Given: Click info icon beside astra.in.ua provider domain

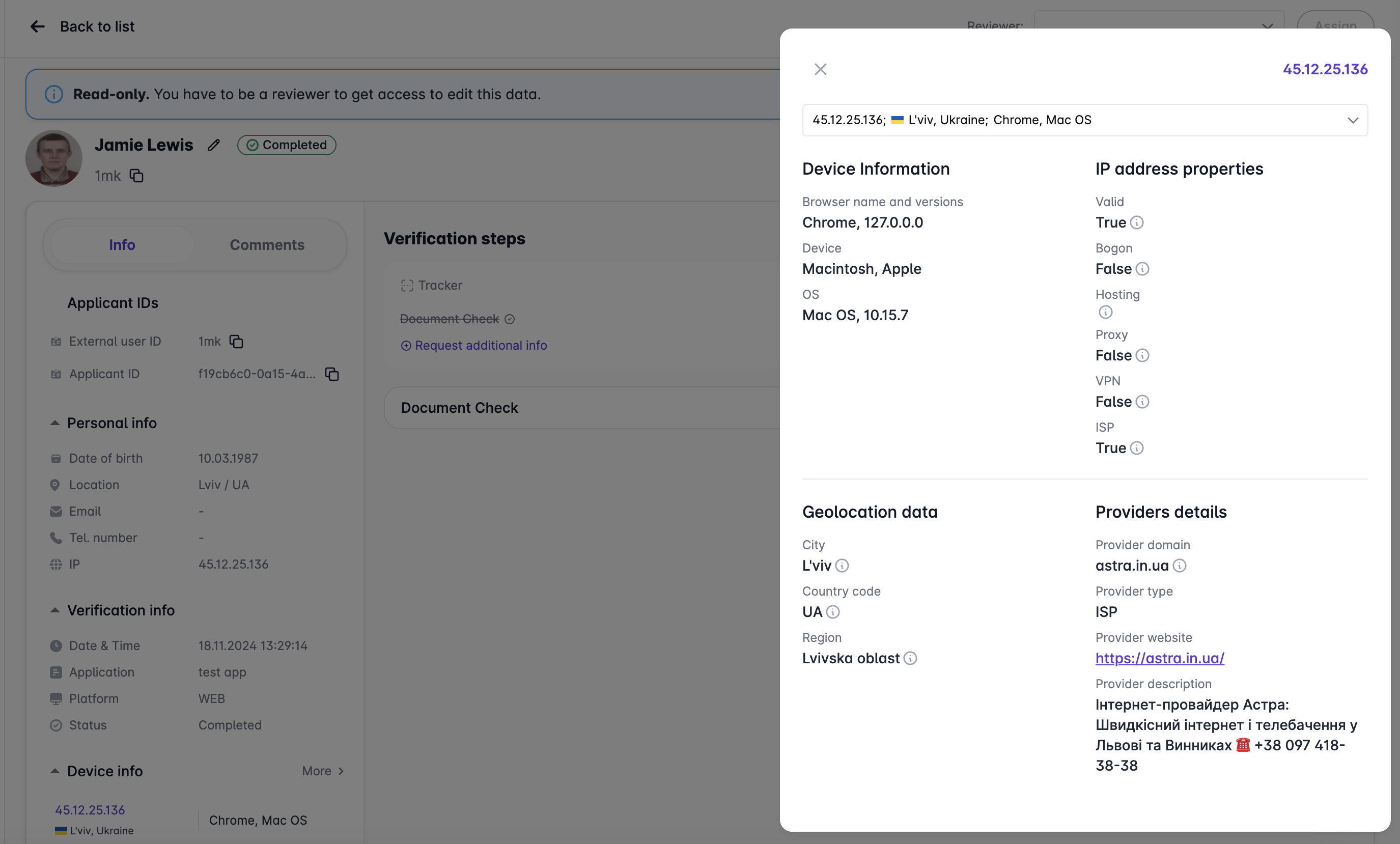Looking at the screenshot, I should click(x=1180, y=566).
